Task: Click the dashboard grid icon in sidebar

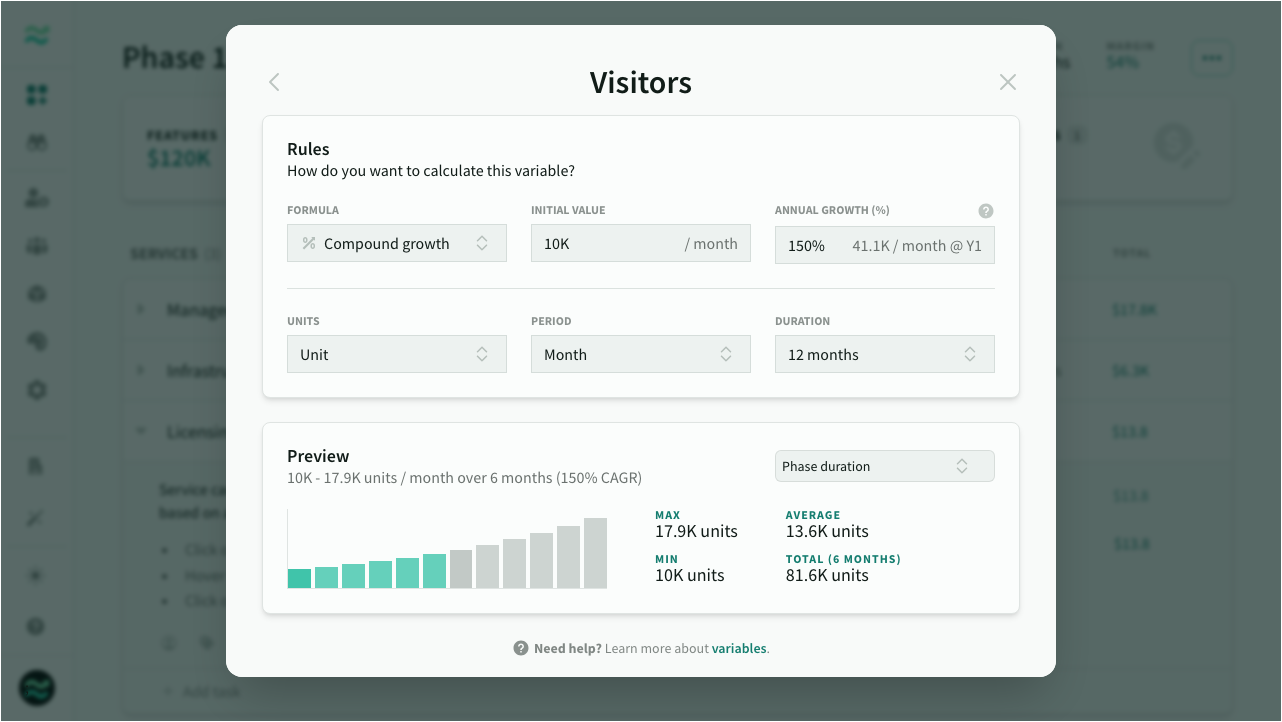Action: tap(37, 95)
